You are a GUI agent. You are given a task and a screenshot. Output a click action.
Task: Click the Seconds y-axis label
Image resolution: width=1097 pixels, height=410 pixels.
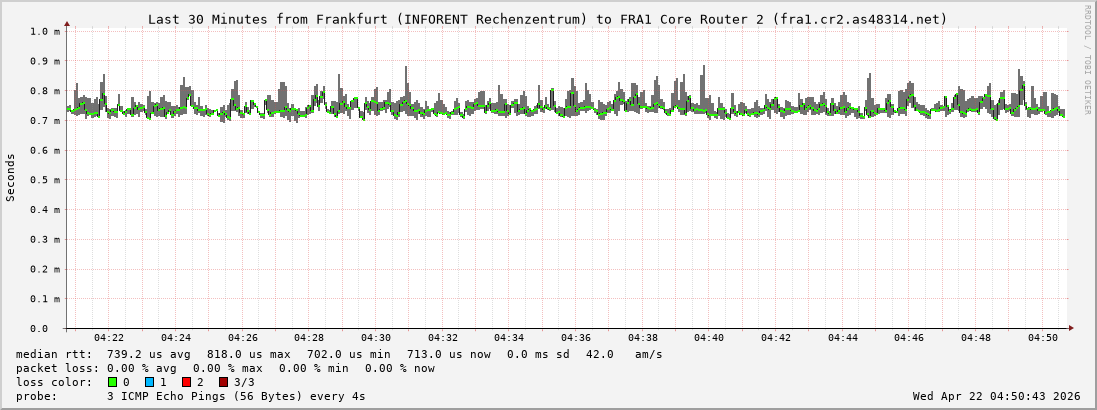coord(11,178)
